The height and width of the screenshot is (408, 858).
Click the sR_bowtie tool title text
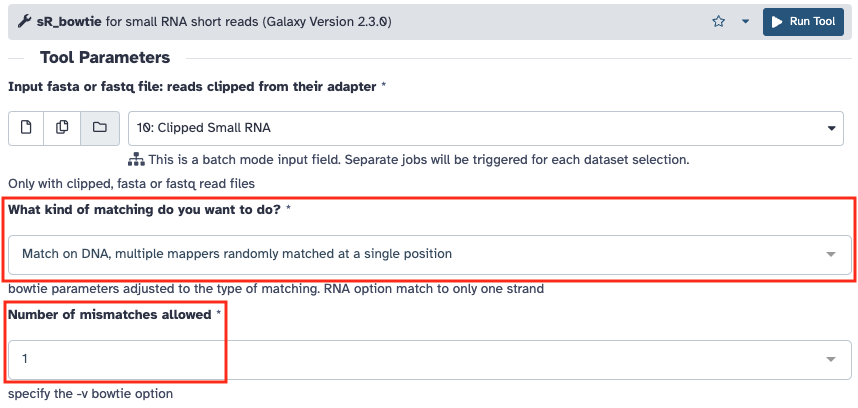[67, 22]
